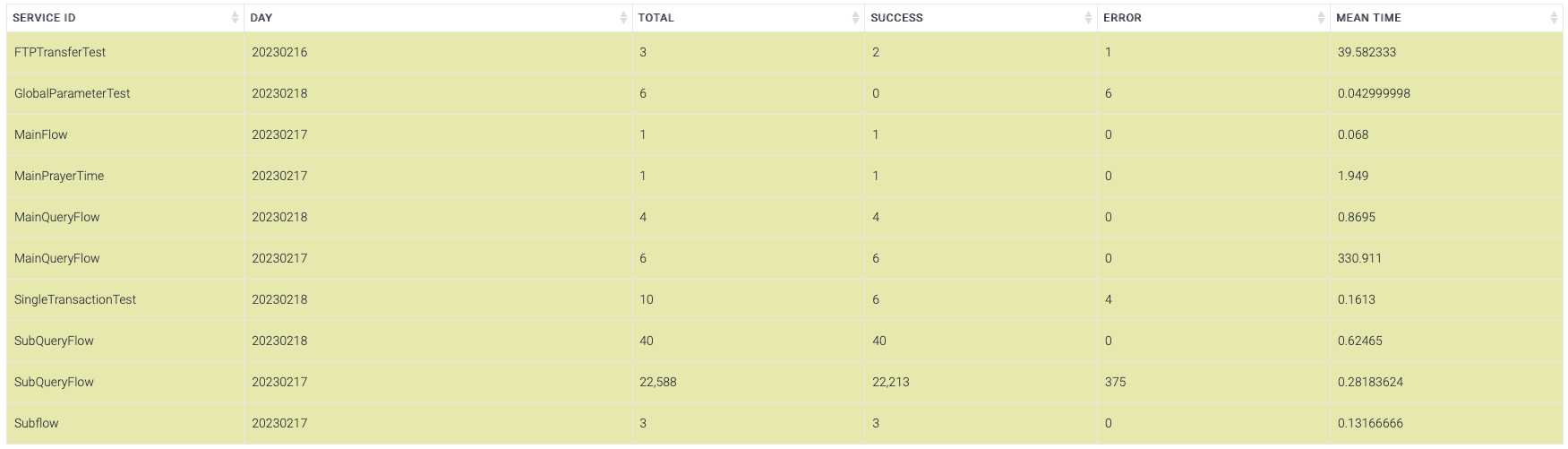Click the Mean Time column sort icon
The height and width of the screenshot is (449, 1568).
1554,18
